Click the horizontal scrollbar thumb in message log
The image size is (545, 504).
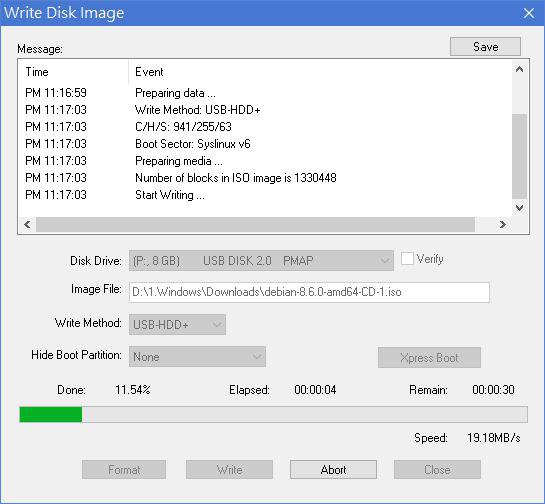[x=255, y=225]
